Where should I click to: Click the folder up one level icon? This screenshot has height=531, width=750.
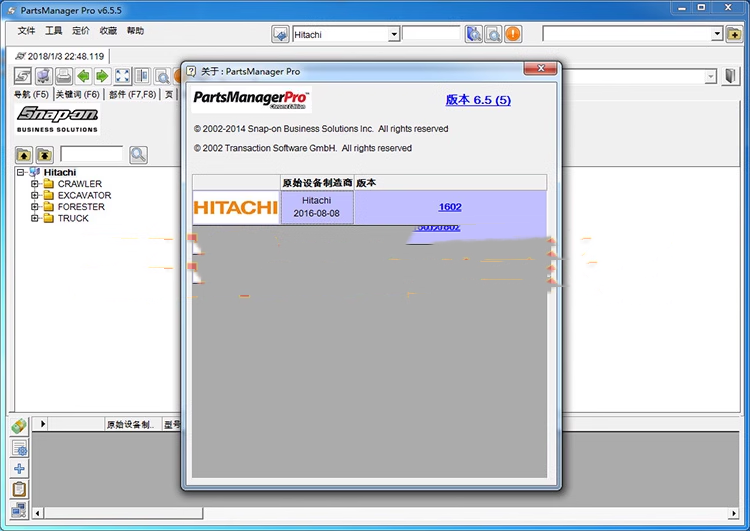pyautogui.click(x=23, y=155)
